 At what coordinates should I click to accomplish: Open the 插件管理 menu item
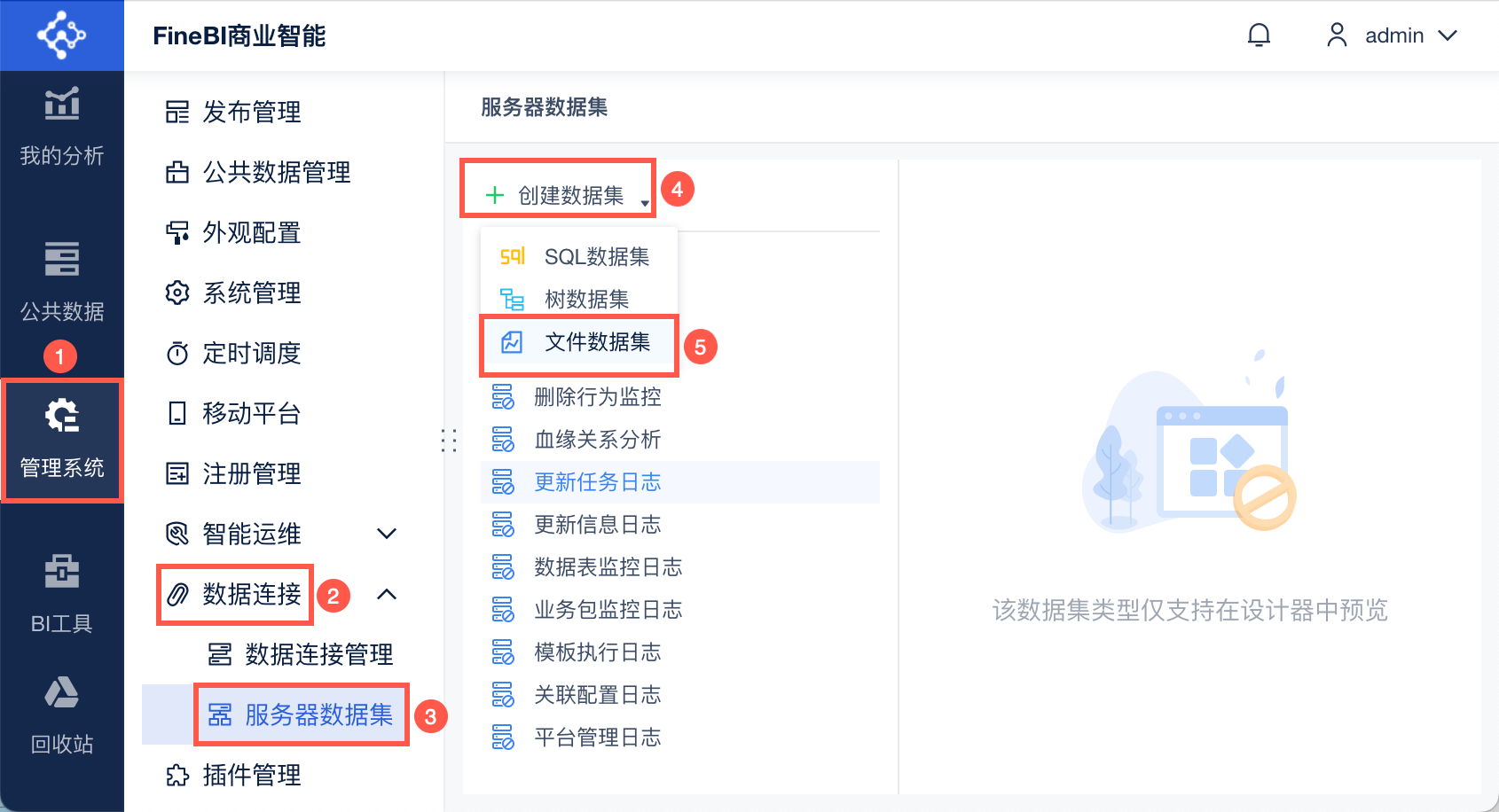[x=252, y=775]
